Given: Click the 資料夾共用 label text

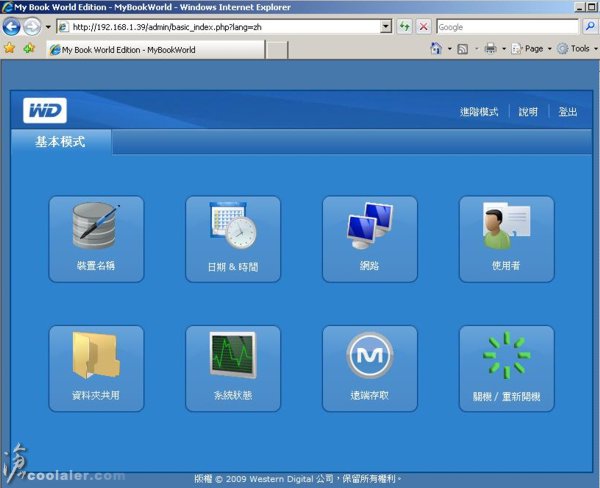Looking at the screenshot, I should [x=96, y=395].
